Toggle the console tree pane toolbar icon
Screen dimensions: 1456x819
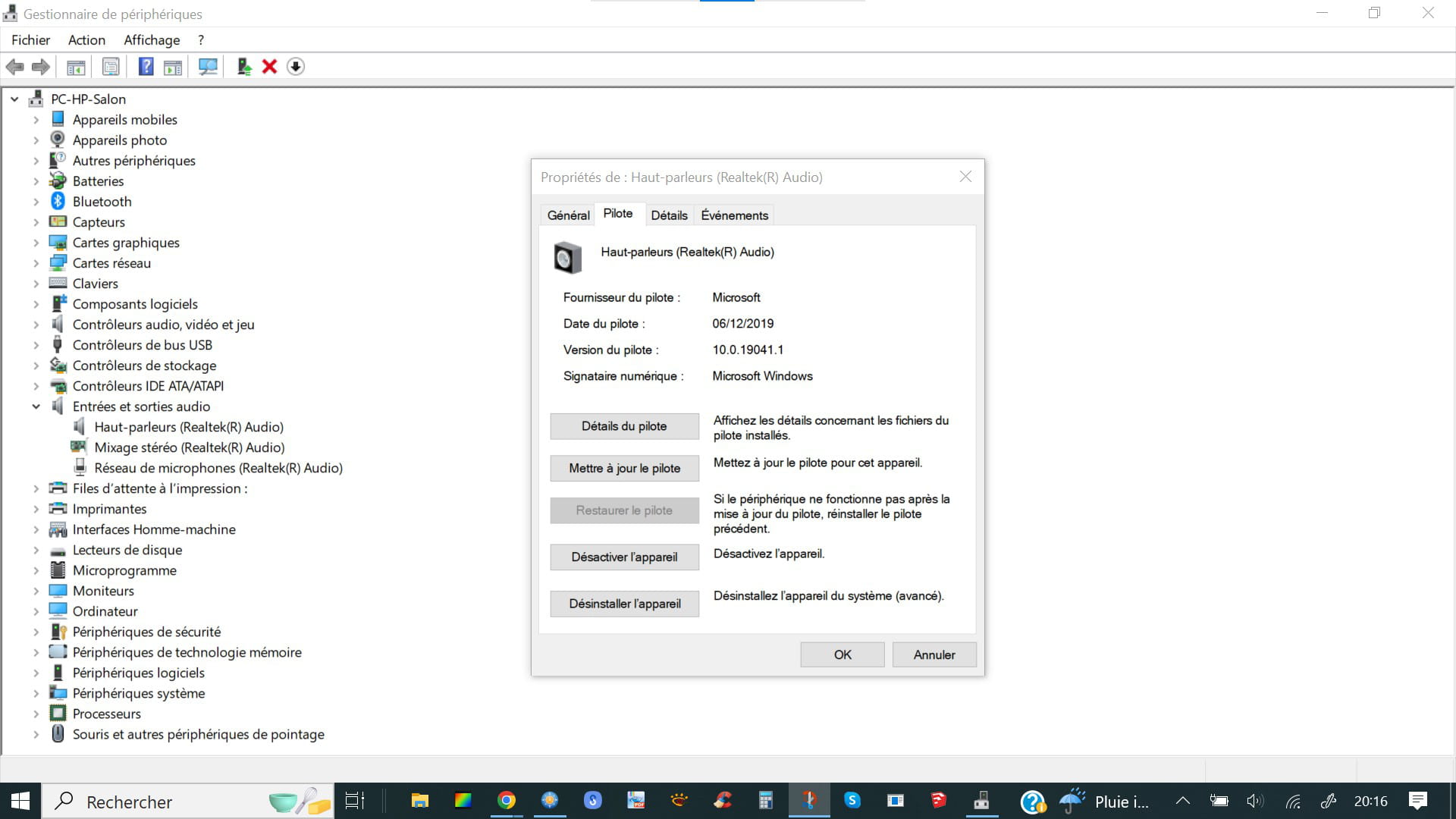(x=76, y=67)
